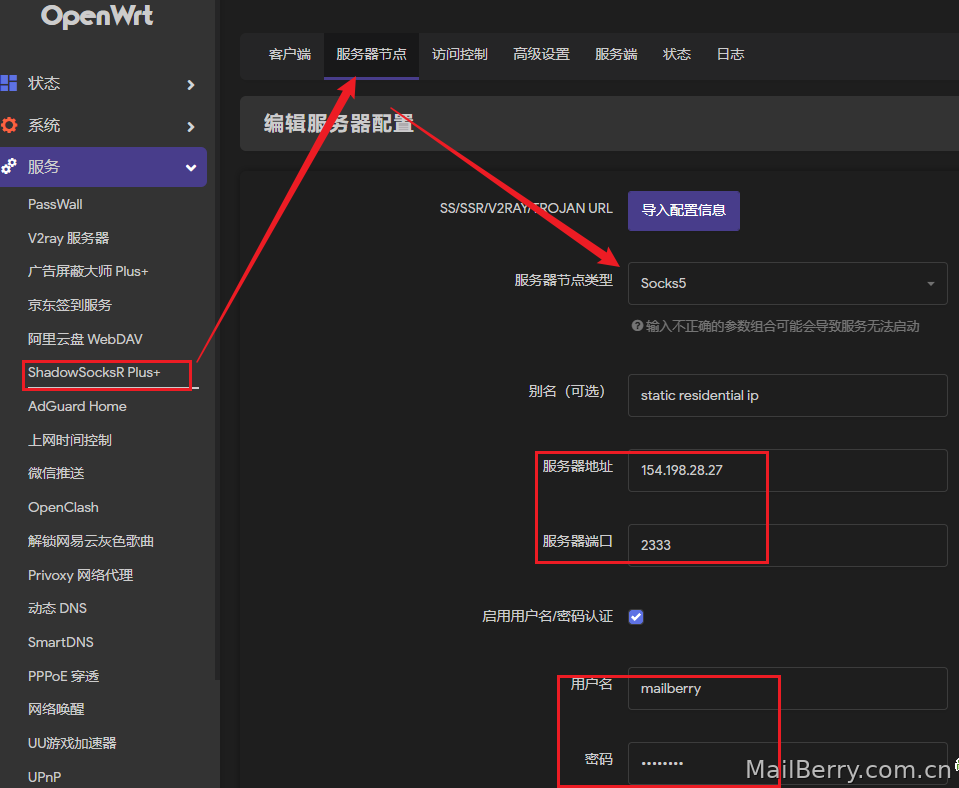The image size is (959, 788).
Task: Open V2ray 服务器 in the sidebar
Action: tap(68, 238)
